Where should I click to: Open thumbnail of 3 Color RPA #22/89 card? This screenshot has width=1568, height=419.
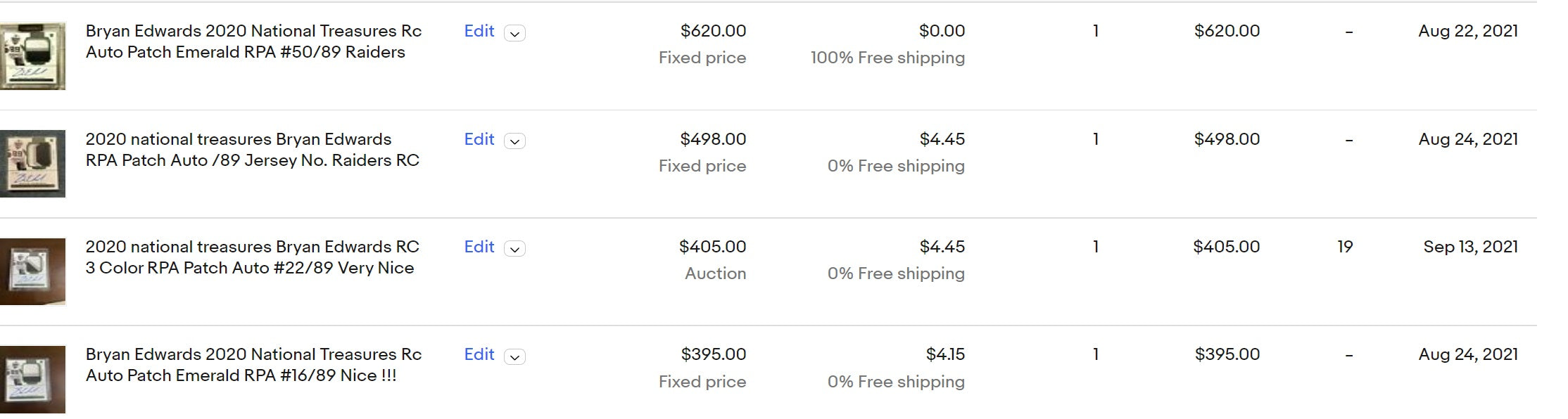pyautogui.click(x=32, y=271)
